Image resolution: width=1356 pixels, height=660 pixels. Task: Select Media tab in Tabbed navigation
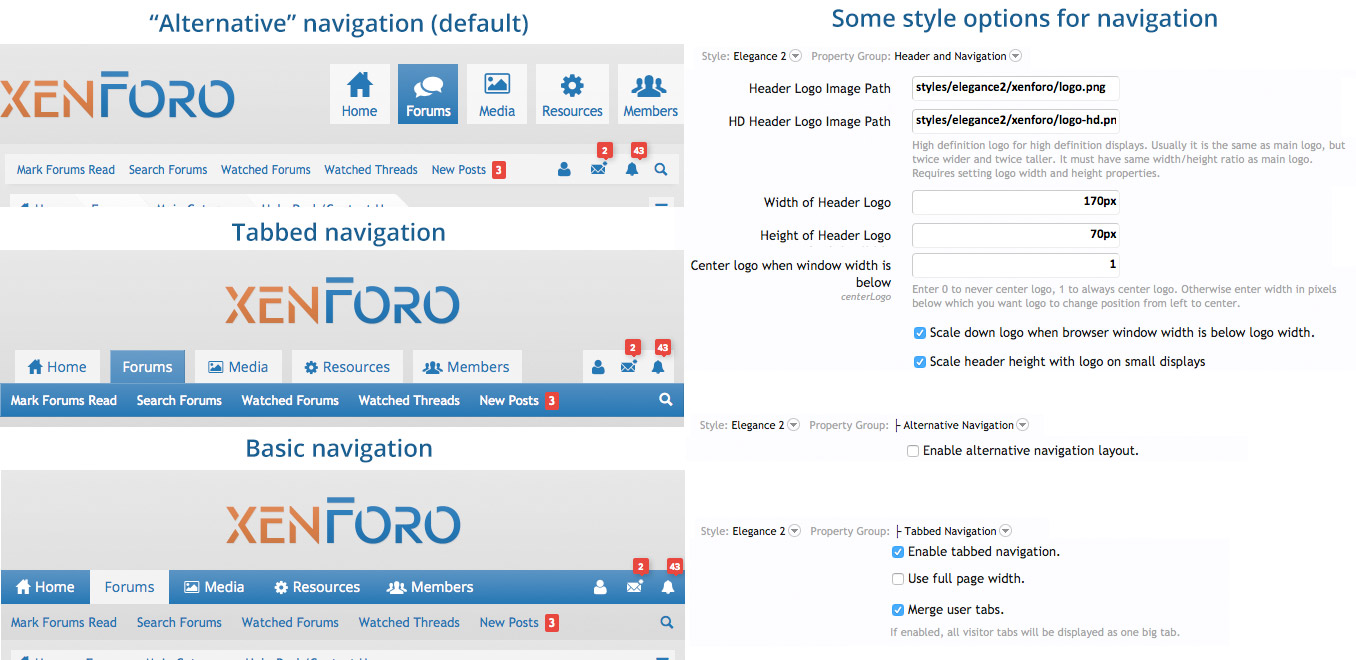tap(238, 367)
